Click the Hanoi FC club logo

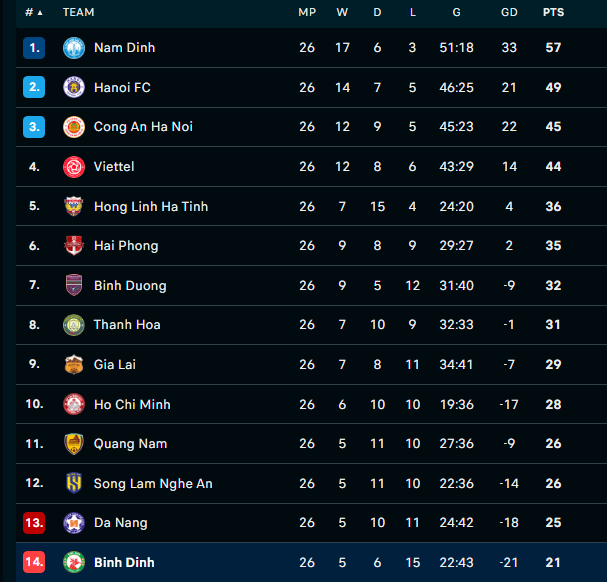pos(74,87)
